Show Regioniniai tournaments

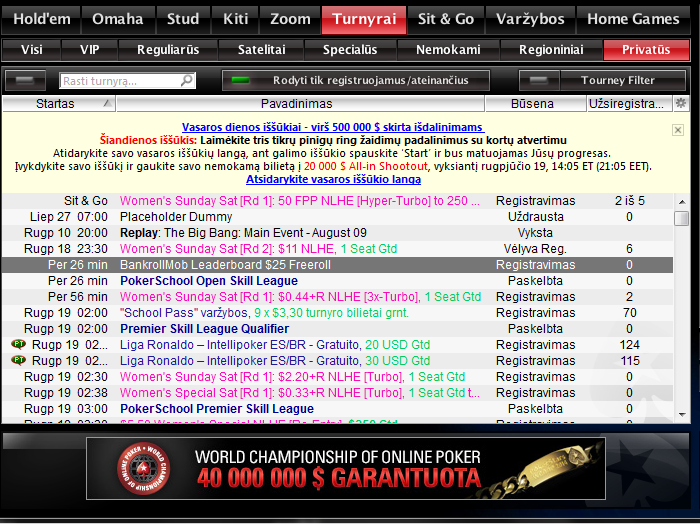[551, 50]
